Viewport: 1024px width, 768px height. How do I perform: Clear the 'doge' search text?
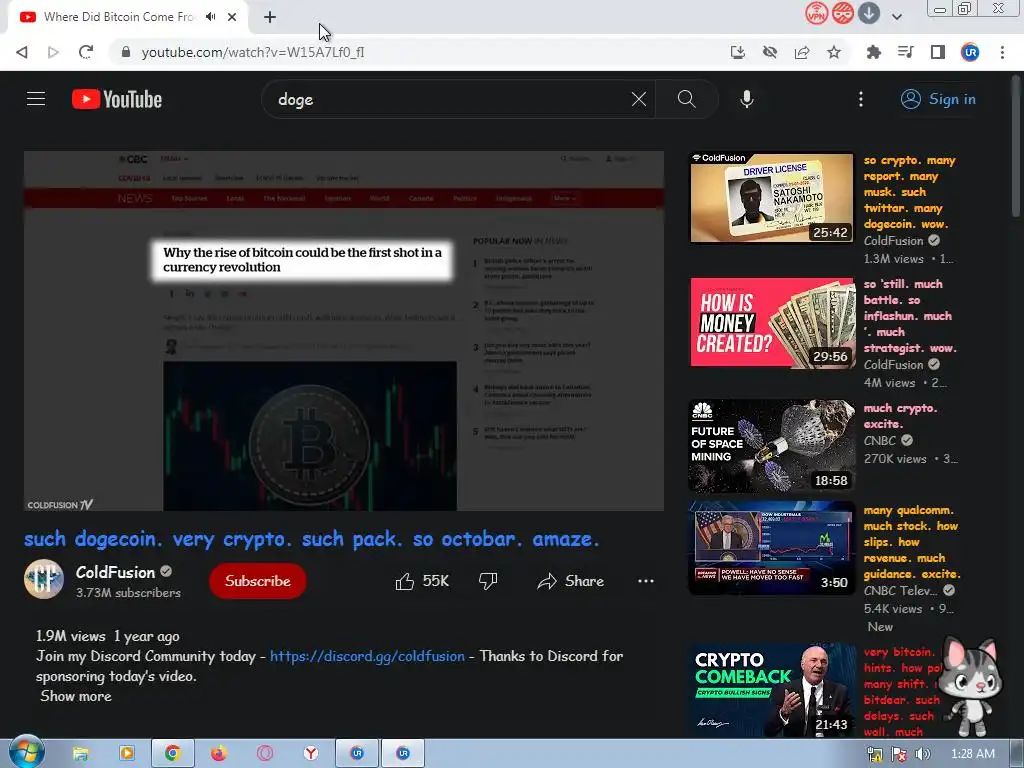[639, 99]
